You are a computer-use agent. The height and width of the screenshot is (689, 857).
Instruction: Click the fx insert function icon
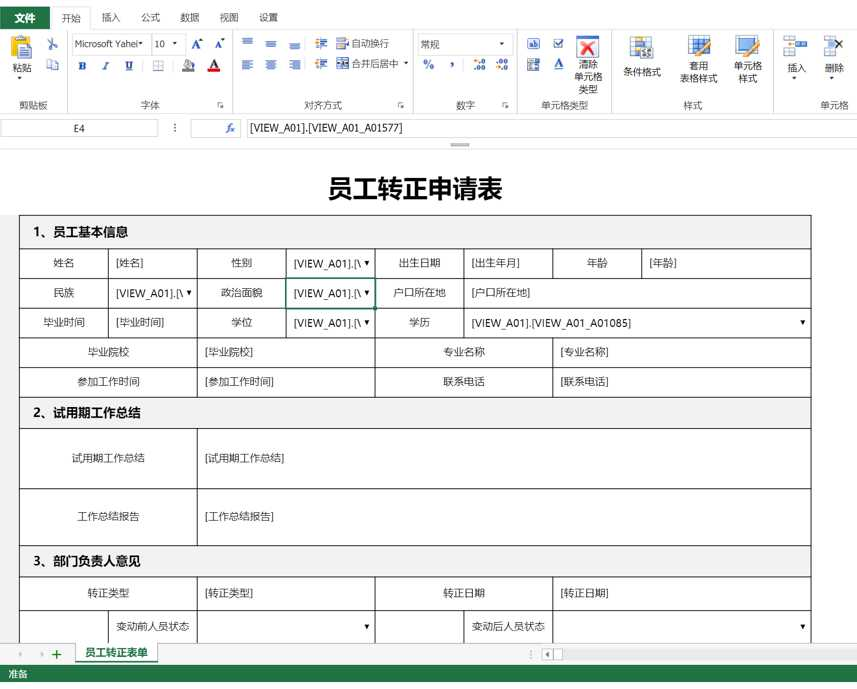click(x=230, y=128)
